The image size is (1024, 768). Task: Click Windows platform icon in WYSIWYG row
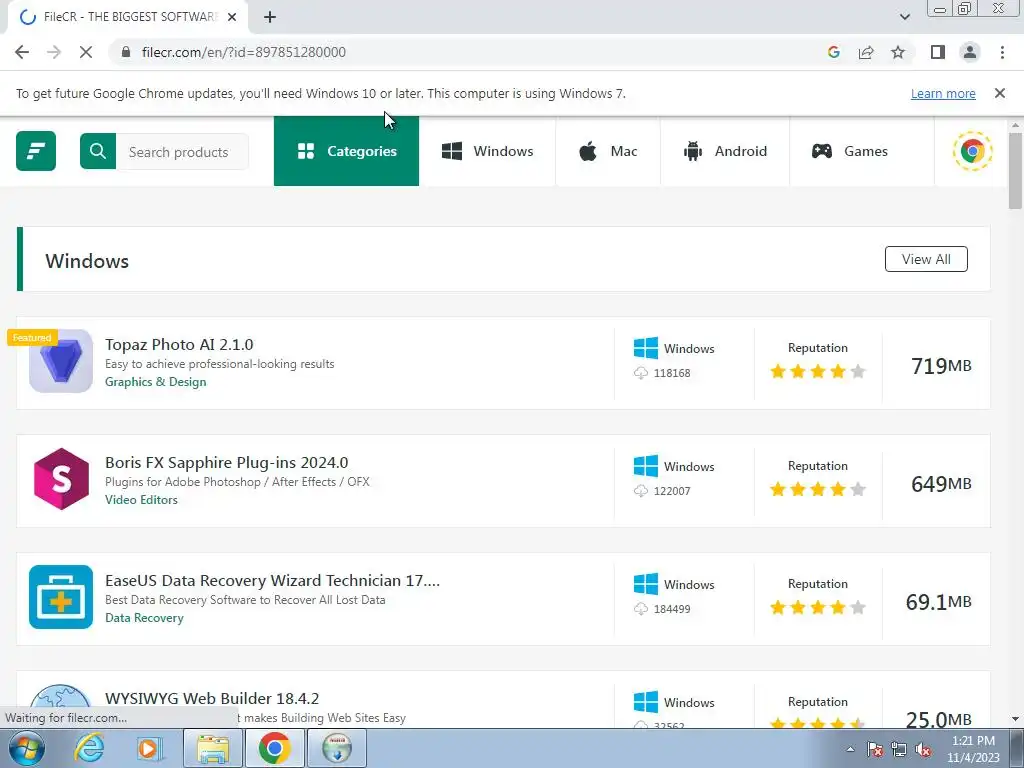click(646, 702)
